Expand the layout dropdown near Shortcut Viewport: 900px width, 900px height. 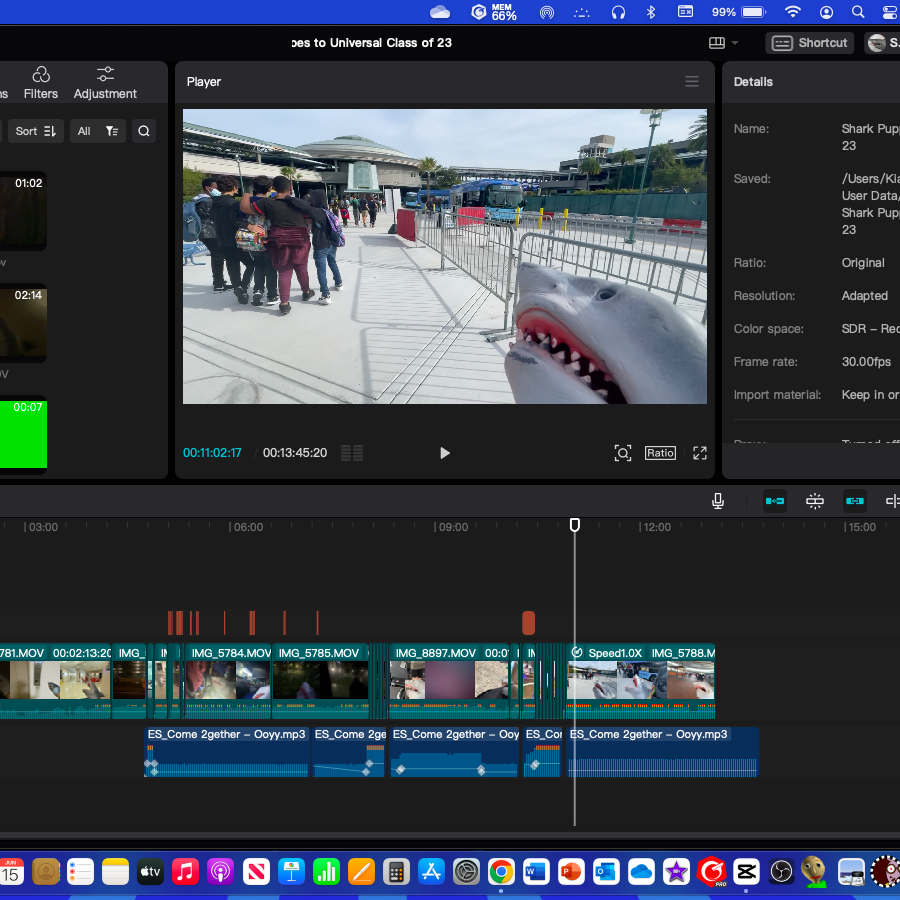(723, 43)
